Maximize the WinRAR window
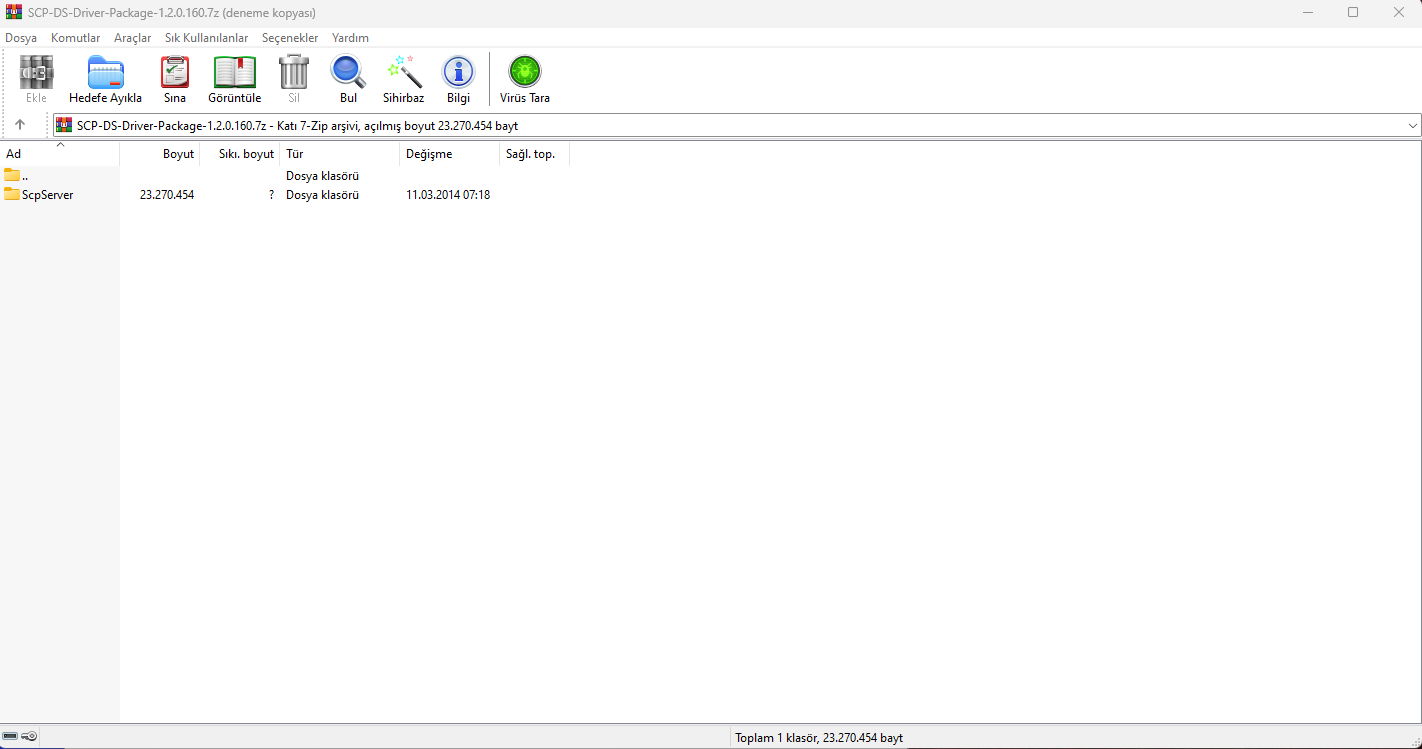This screenshot has height=749, width=1422. pos(1353,12)
